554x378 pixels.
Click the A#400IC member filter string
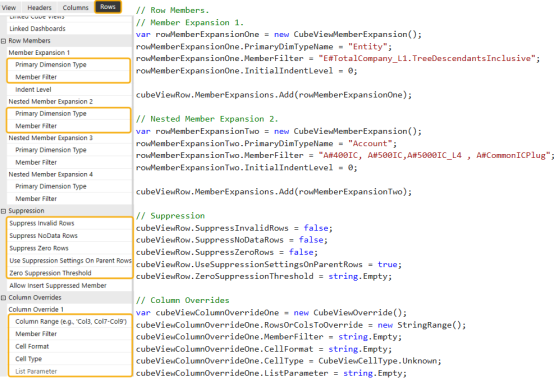[435, 155]
